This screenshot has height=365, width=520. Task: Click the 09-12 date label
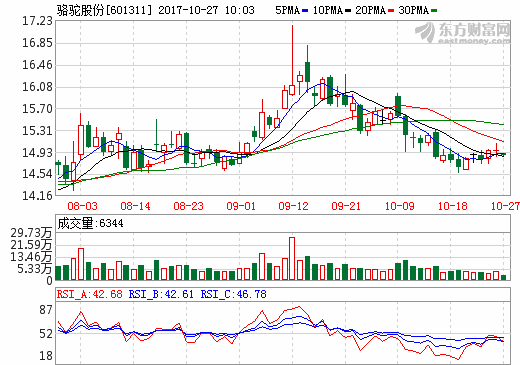tap(294, 206)
